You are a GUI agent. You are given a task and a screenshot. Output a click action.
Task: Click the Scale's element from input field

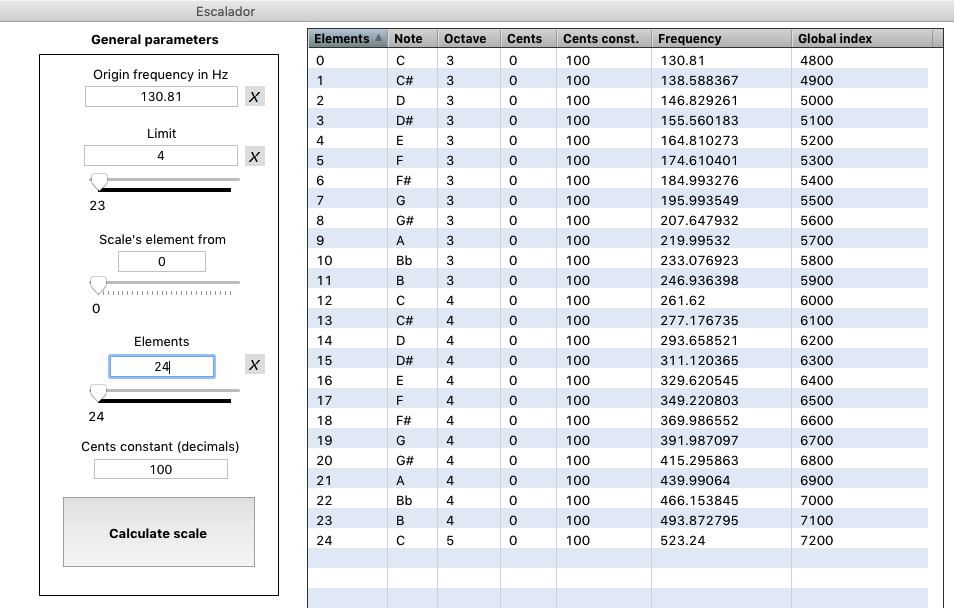click(x=161, y=262)
